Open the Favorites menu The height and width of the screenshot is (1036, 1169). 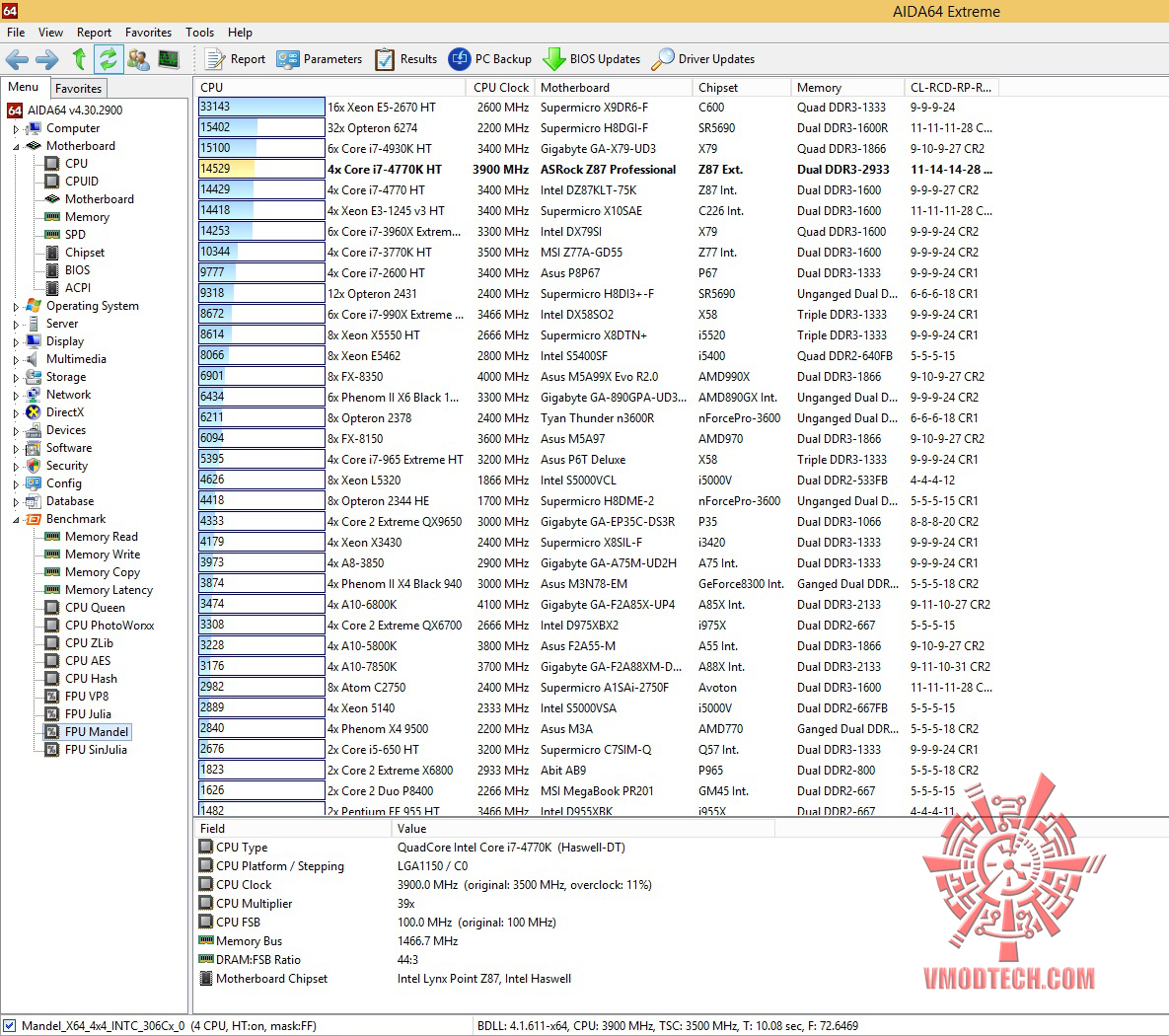coord(148,33)
